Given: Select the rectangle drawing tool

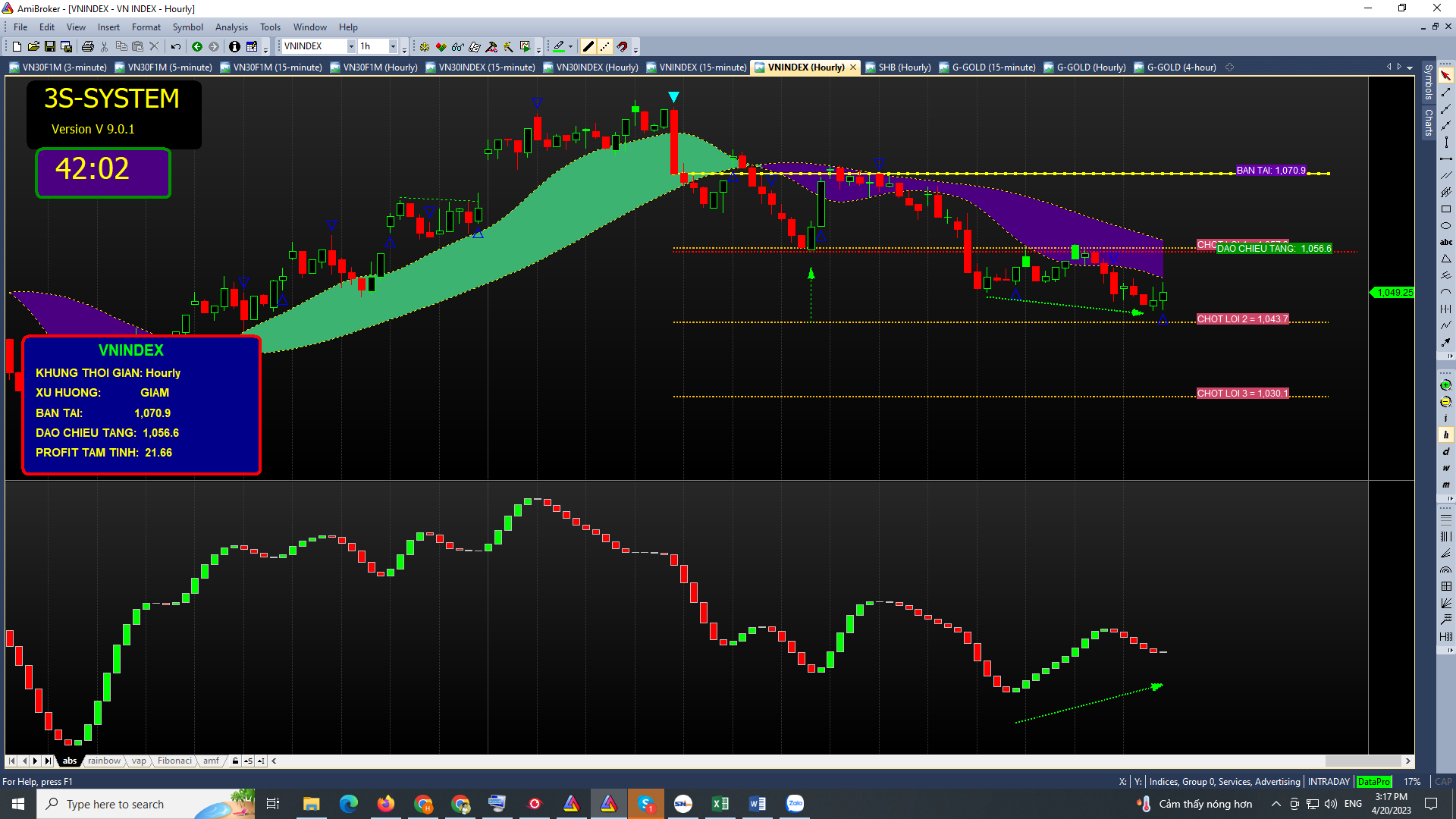Looking at the screenshot, I should tap(1445, 209).
